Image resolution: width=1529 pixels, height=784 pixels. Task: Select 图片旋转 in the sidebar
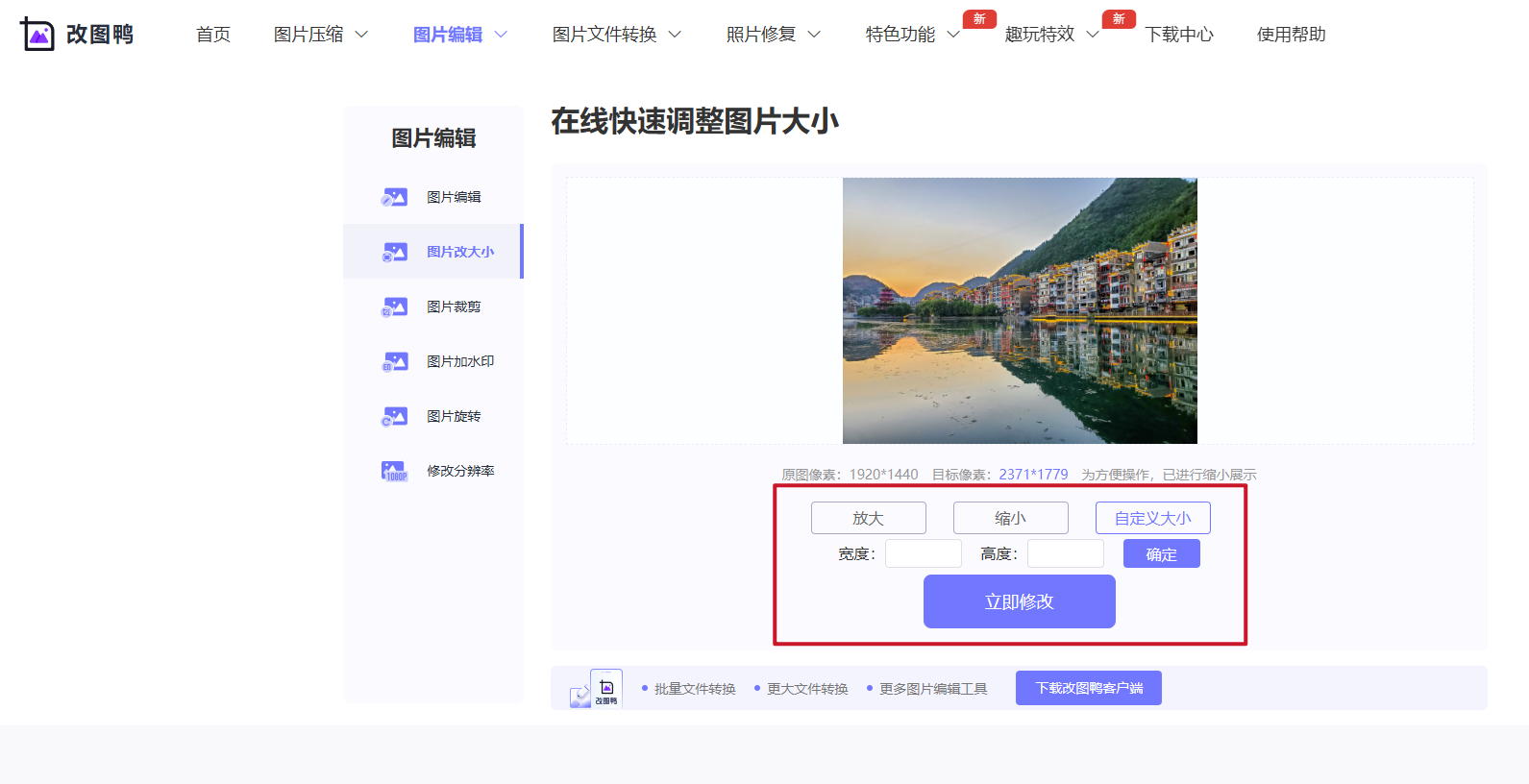[x=433, y=416]
